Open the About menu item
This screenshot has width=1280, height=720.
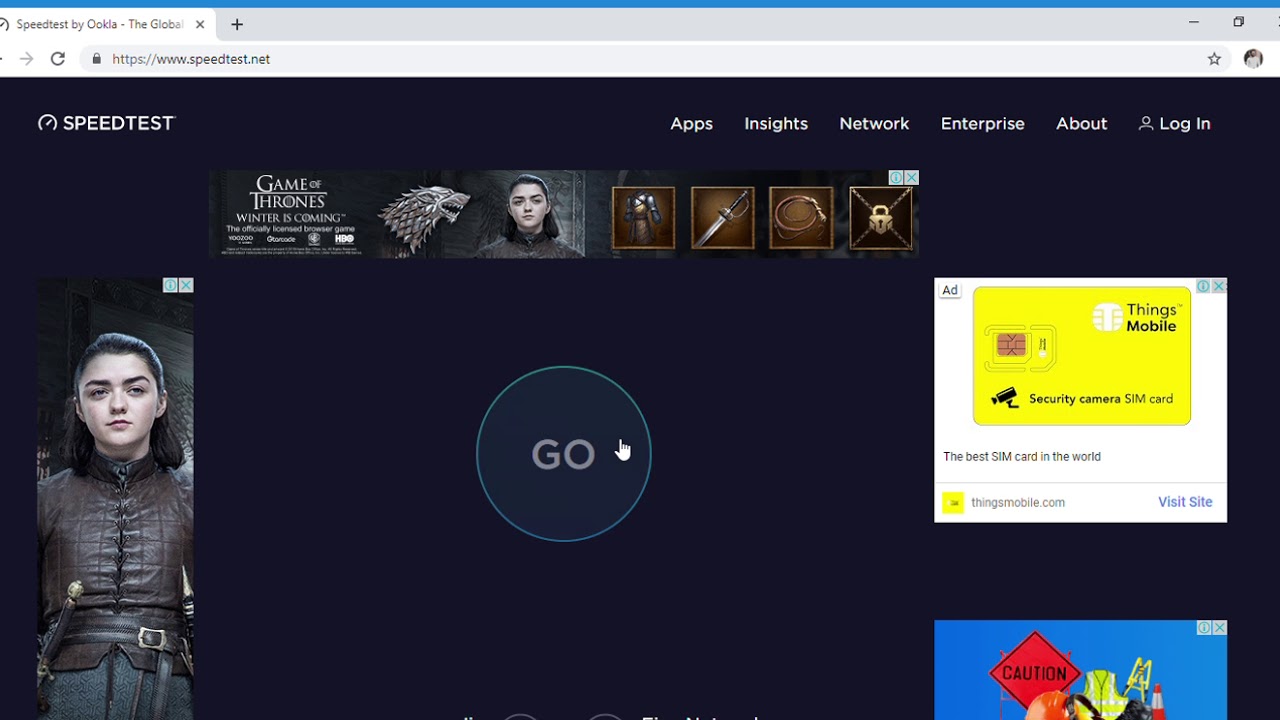pyautogui.click(x=1081, y=124)
